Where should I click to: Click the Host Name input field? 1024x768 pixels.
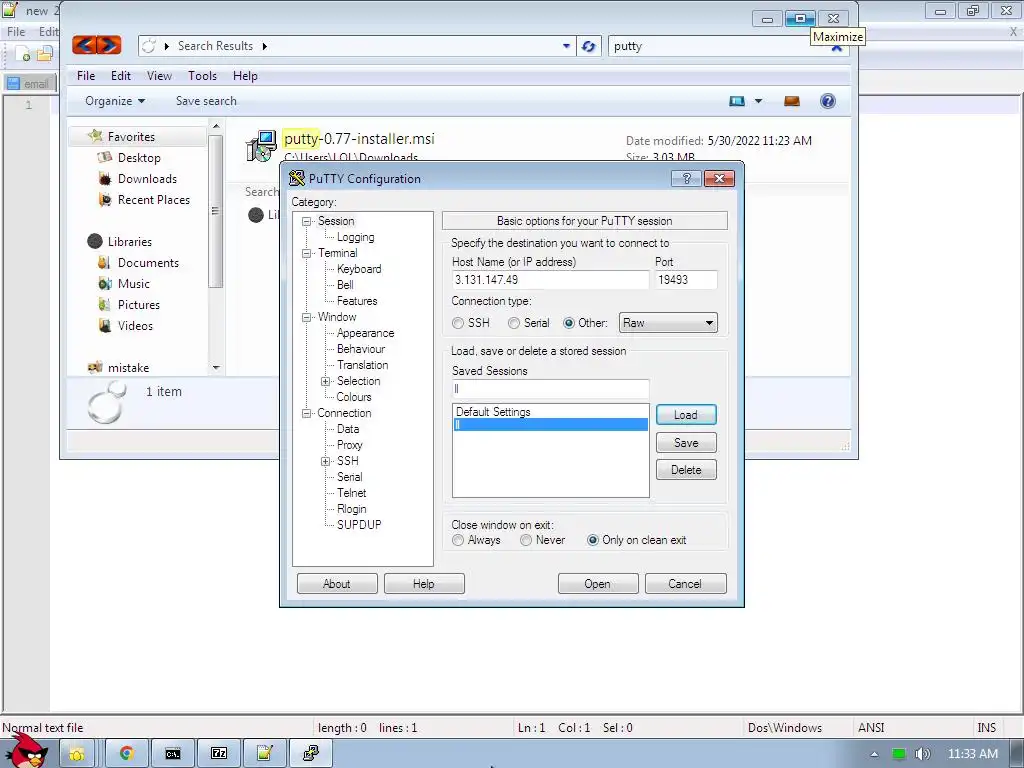(x=550, y=280)
